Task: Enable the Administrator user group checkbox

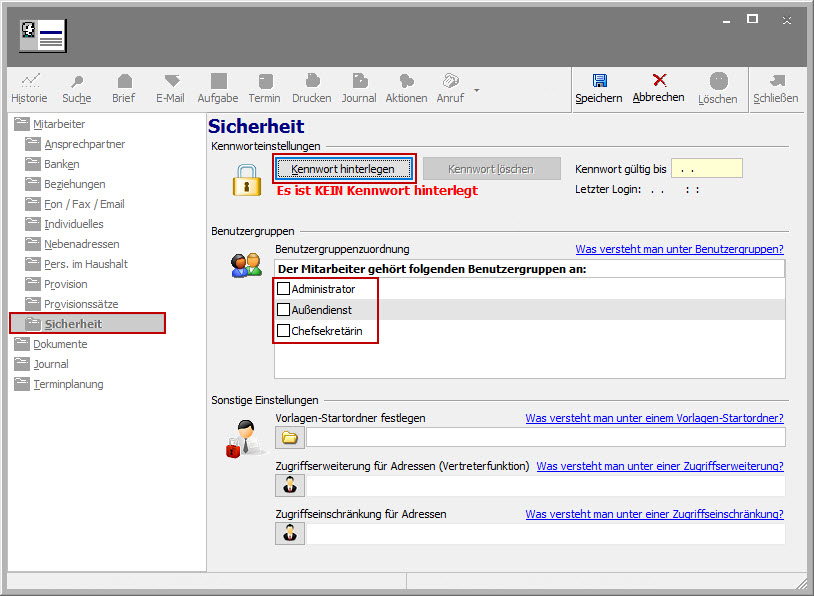Action: (x=284, y=289)
